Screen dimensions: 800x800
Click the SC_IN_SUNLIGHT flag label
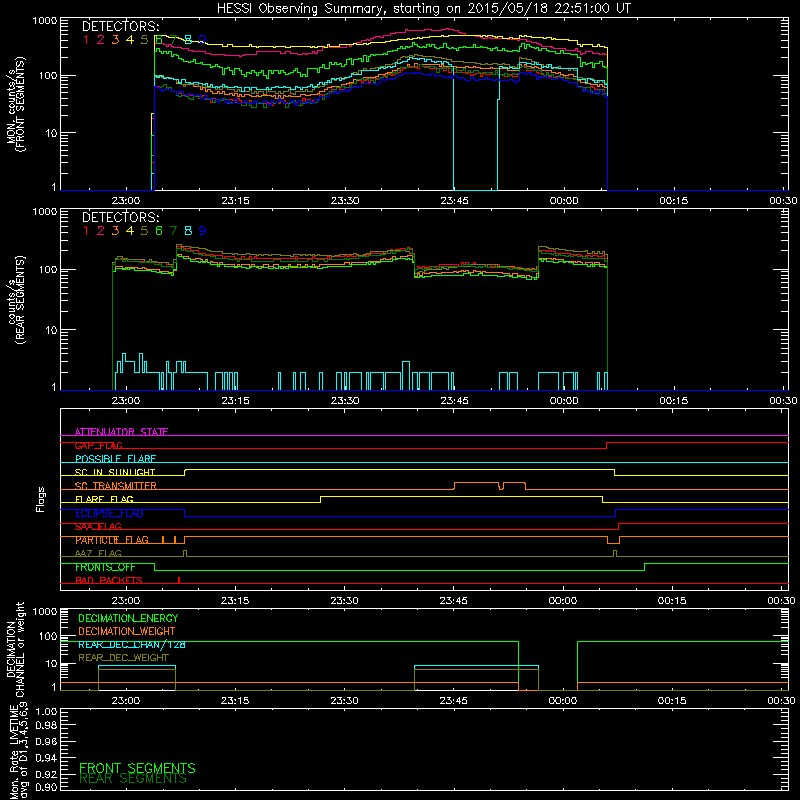coord(115,472)
